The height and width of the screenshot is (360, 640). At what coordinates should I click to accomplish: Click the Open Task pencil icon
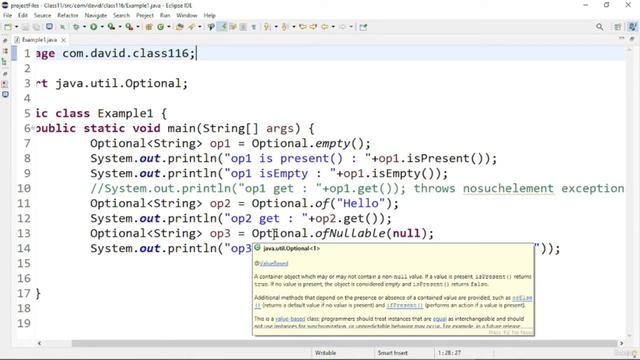[x=191, y=27]
